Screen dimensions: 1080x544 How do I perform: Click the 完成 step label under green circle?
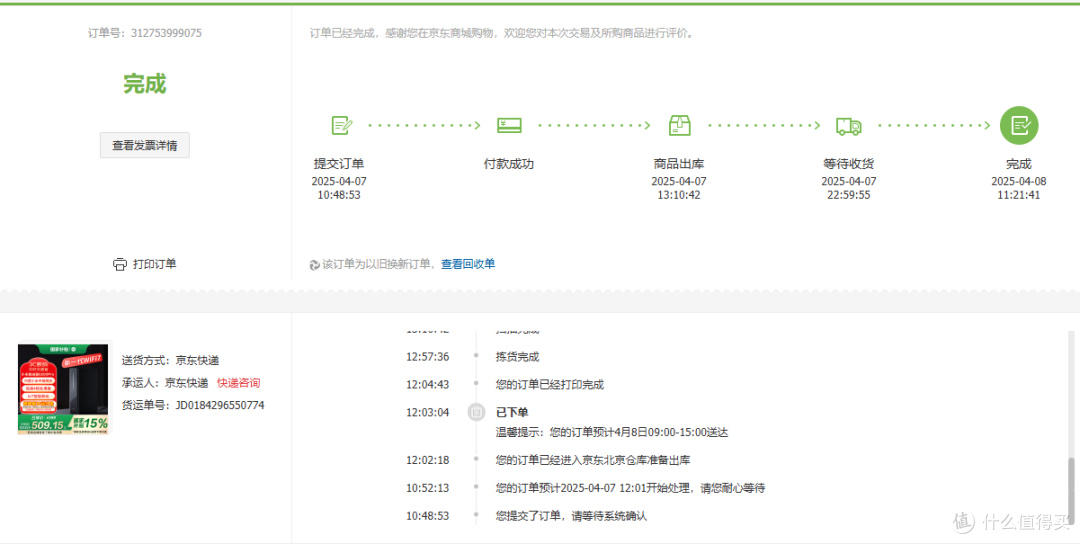(x=1019, y=164)
